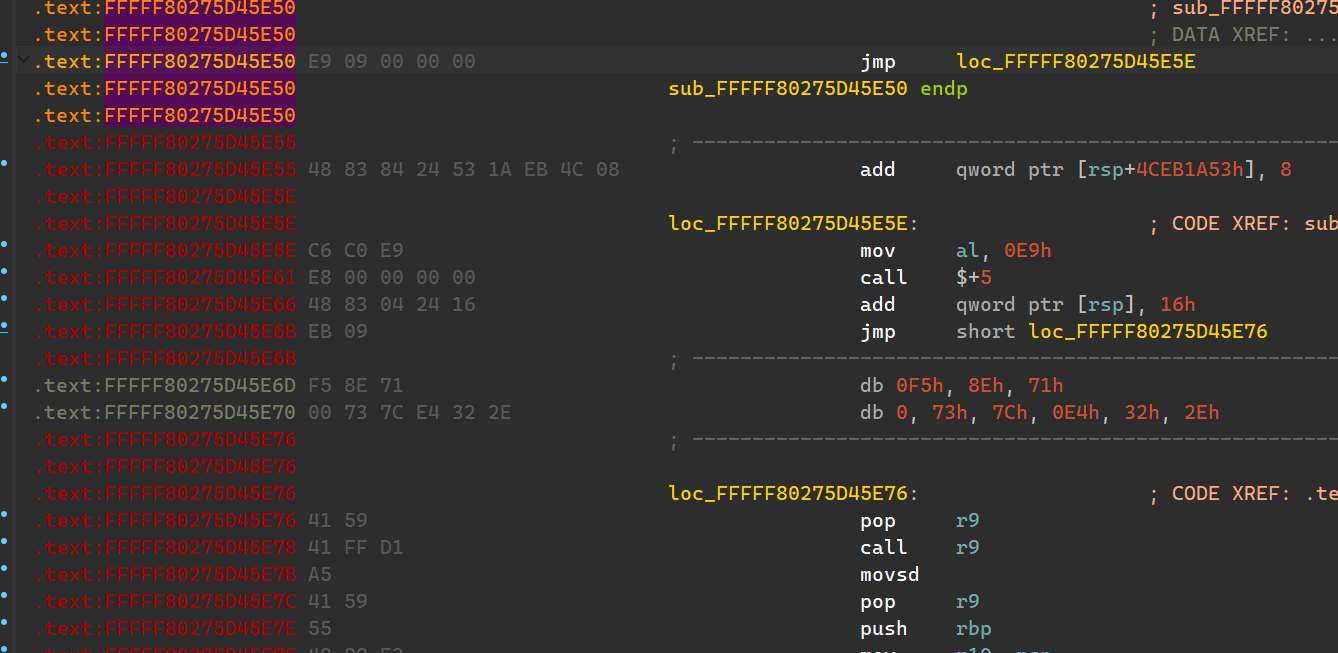Click address .text:FFFFF80275D45E61

[x=166, y=278]
